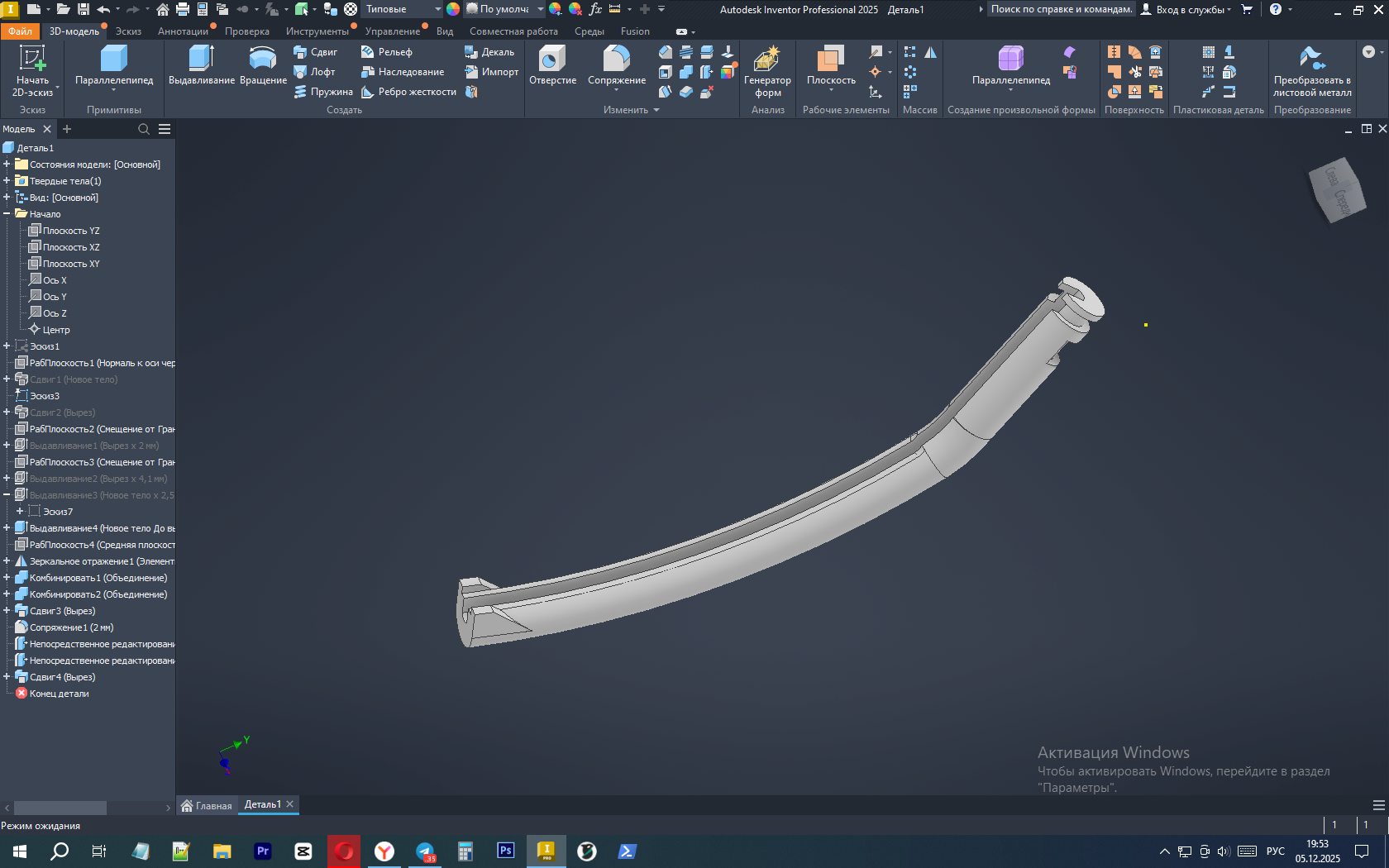This screenshot has height=868, width=1389.
Task: Activate the Сдвиг sweep tool
Action: (315, 52)
